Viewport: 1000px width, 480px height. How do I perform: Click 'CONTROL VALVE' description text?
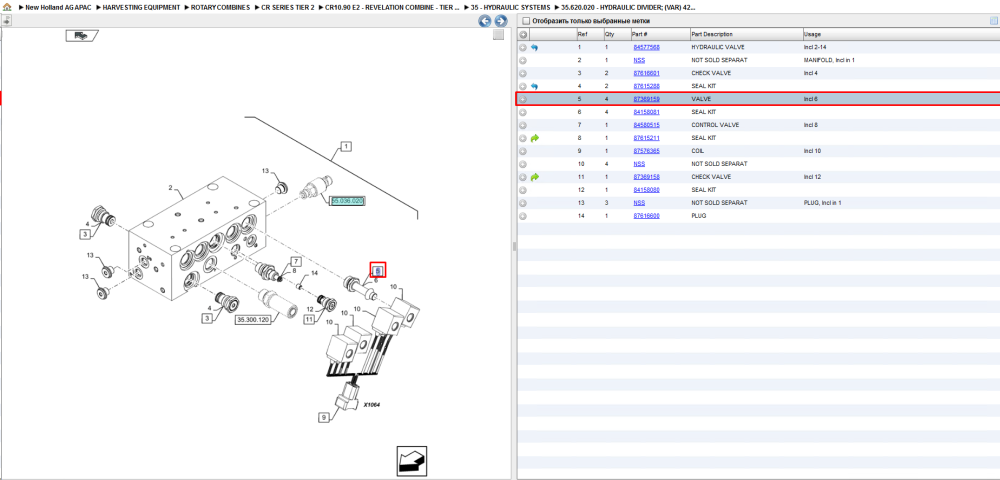(715, 125)
